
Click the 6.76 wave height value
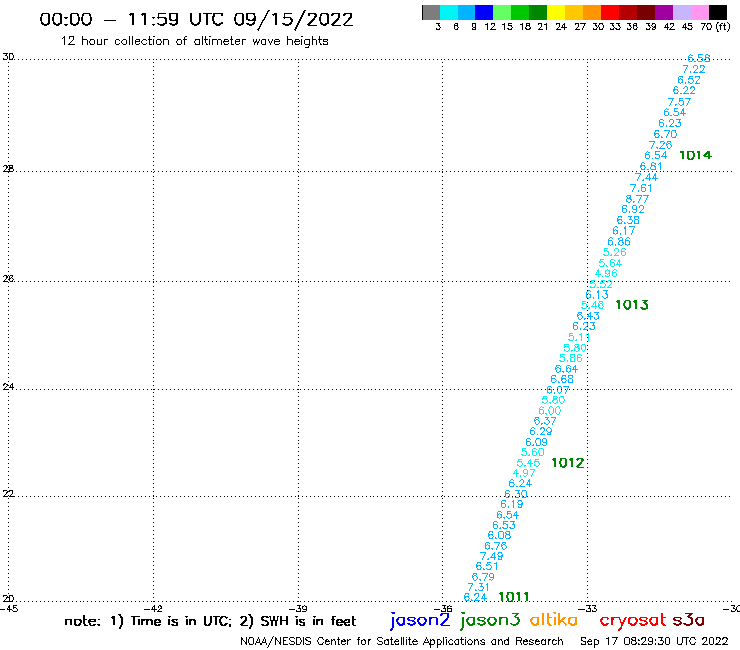(496, 546)
